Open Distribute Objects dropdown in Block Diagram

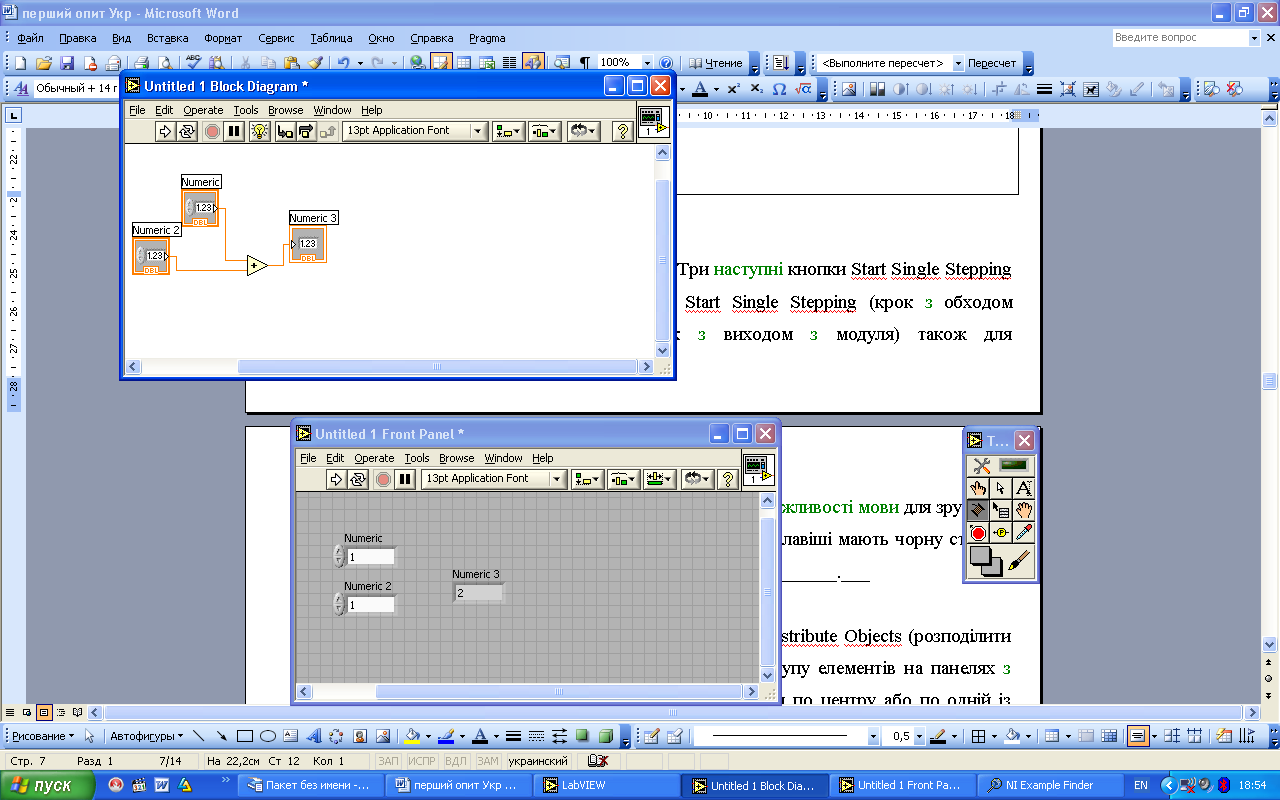(545, 131)
